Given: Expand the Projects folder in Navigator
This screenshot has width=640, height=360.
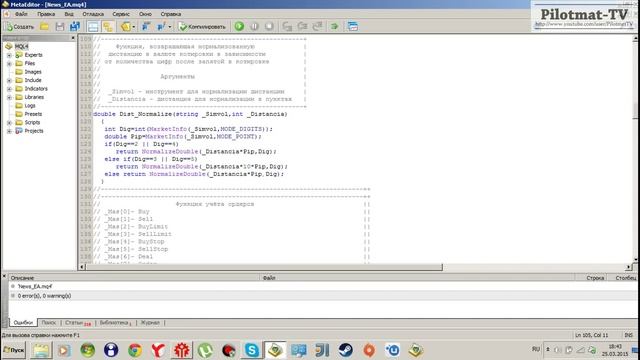Looking at the screenshot, I should pos(9,131).
